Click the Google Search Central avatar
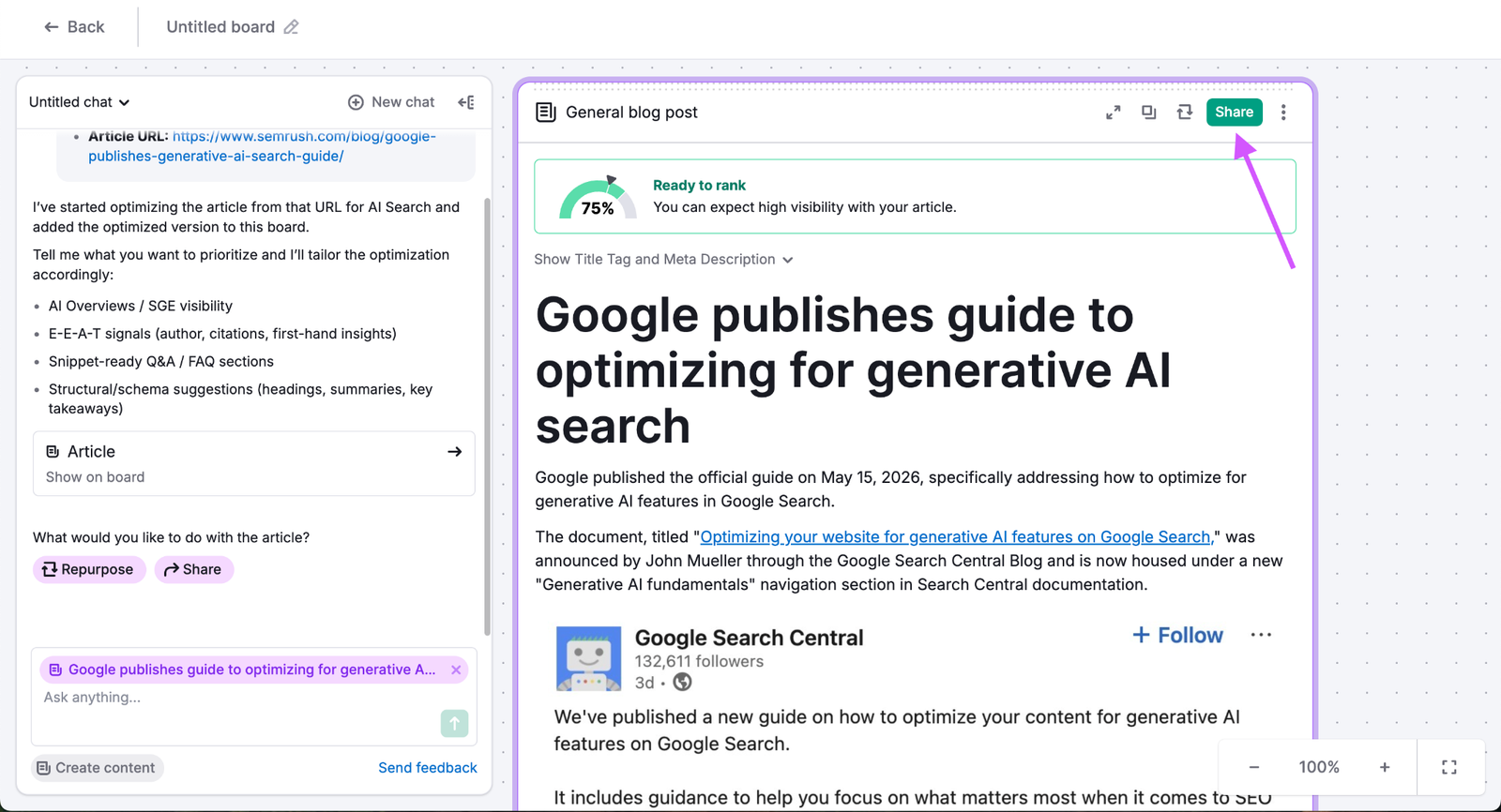Screen dimensions: 1501x812 pyautogui.click(x=588, y=658)
